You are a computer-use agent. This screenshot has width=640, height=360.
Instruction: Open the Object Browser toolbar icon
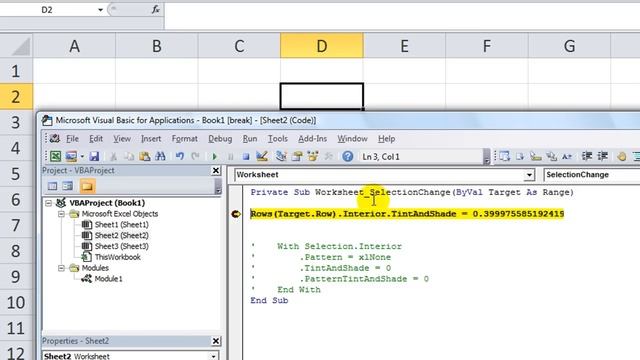pos(313,156)
